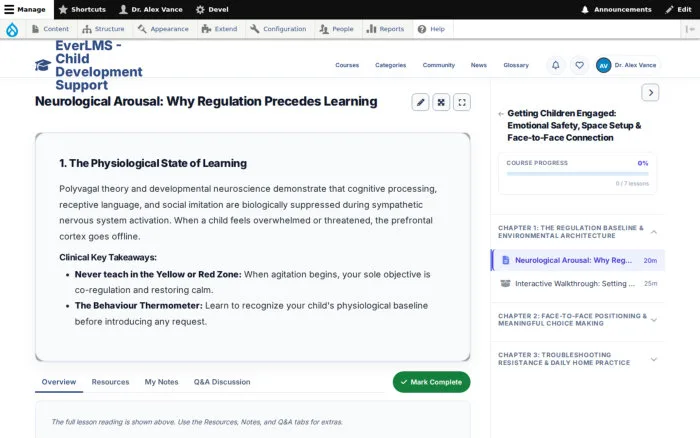
Task: Open Dr. Alex Vance profile menu
Action: click(x=628, y=65)
